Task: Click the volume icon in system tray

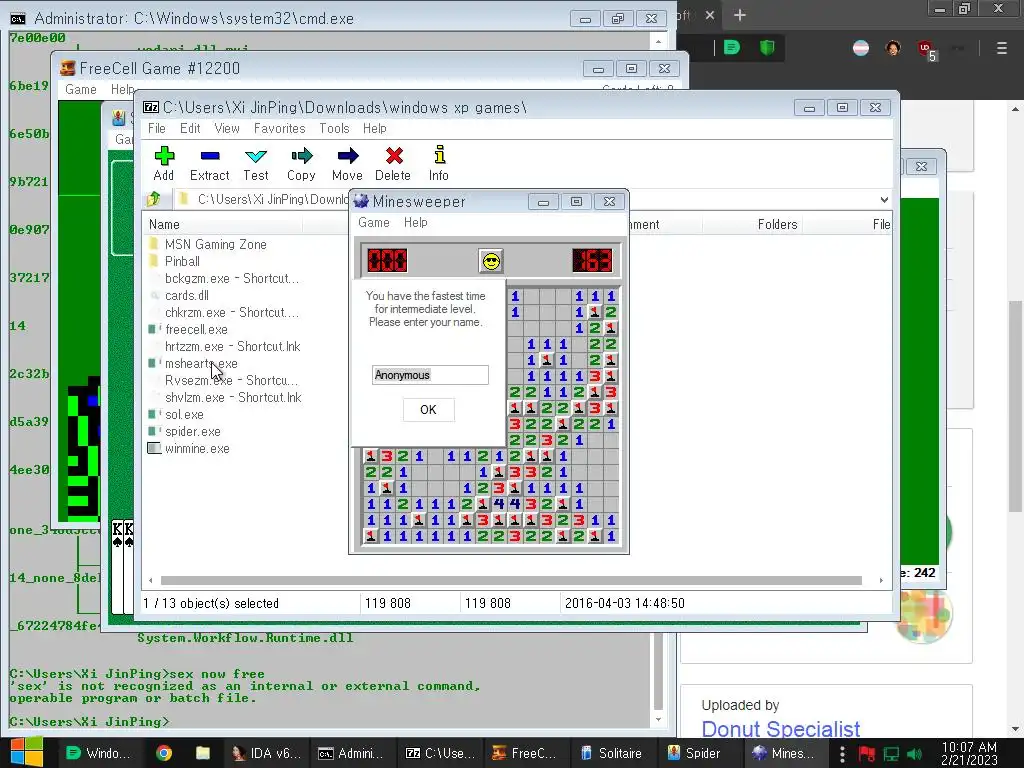Action: tap(914, 754)
